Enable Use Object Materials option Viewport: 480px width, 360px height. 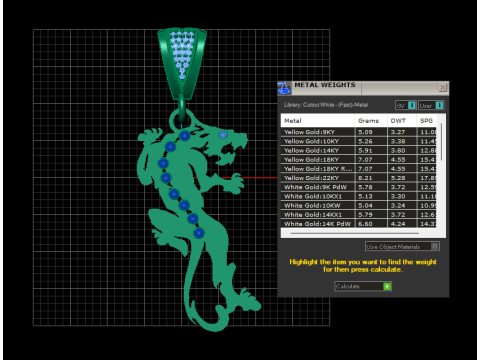click(402, 247)
